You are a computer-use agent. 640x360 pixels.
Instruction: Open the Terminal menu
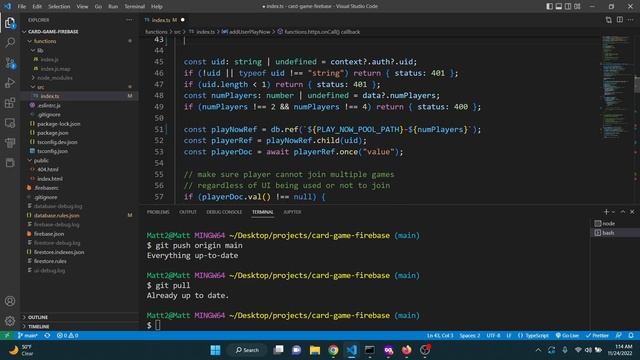click(x=135, y=6)
